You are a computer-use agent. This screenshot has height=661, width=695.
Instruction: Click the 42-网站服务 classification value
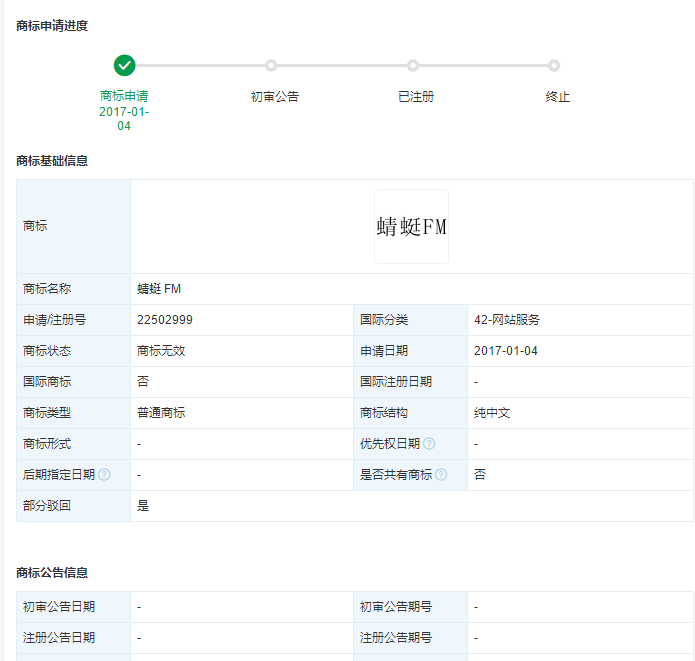tap(507, 320)
